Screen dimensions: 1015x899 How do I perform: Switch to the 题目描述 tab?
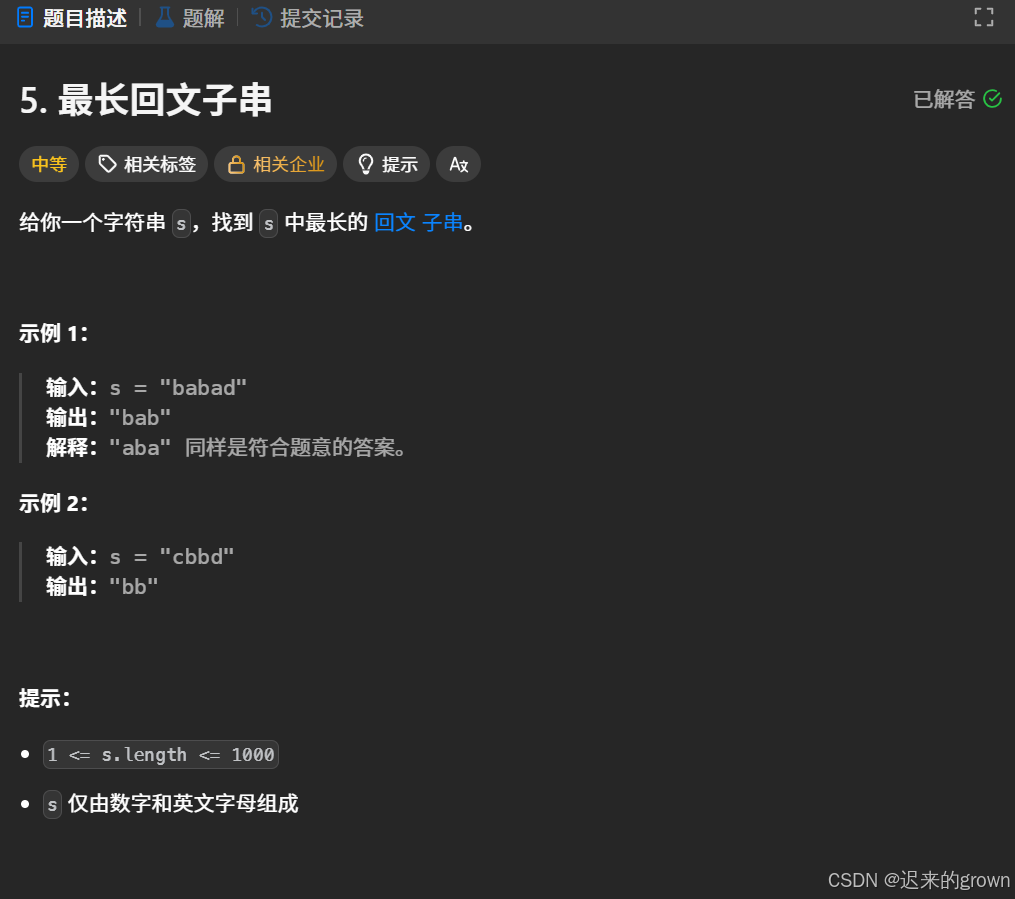click(x=71, y=18)
